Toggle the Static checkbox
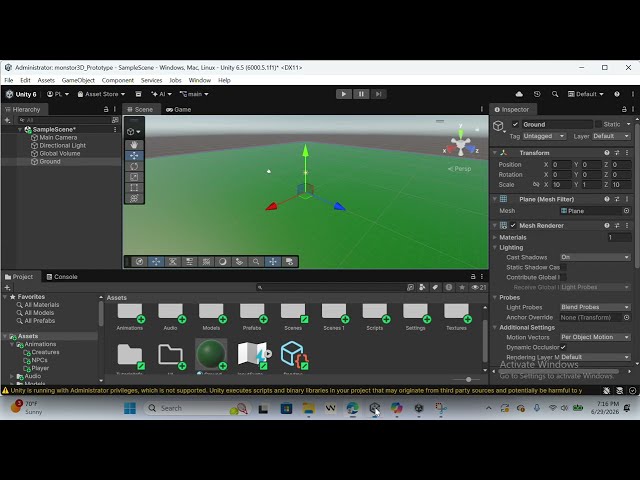 click(x=598, y=124)
